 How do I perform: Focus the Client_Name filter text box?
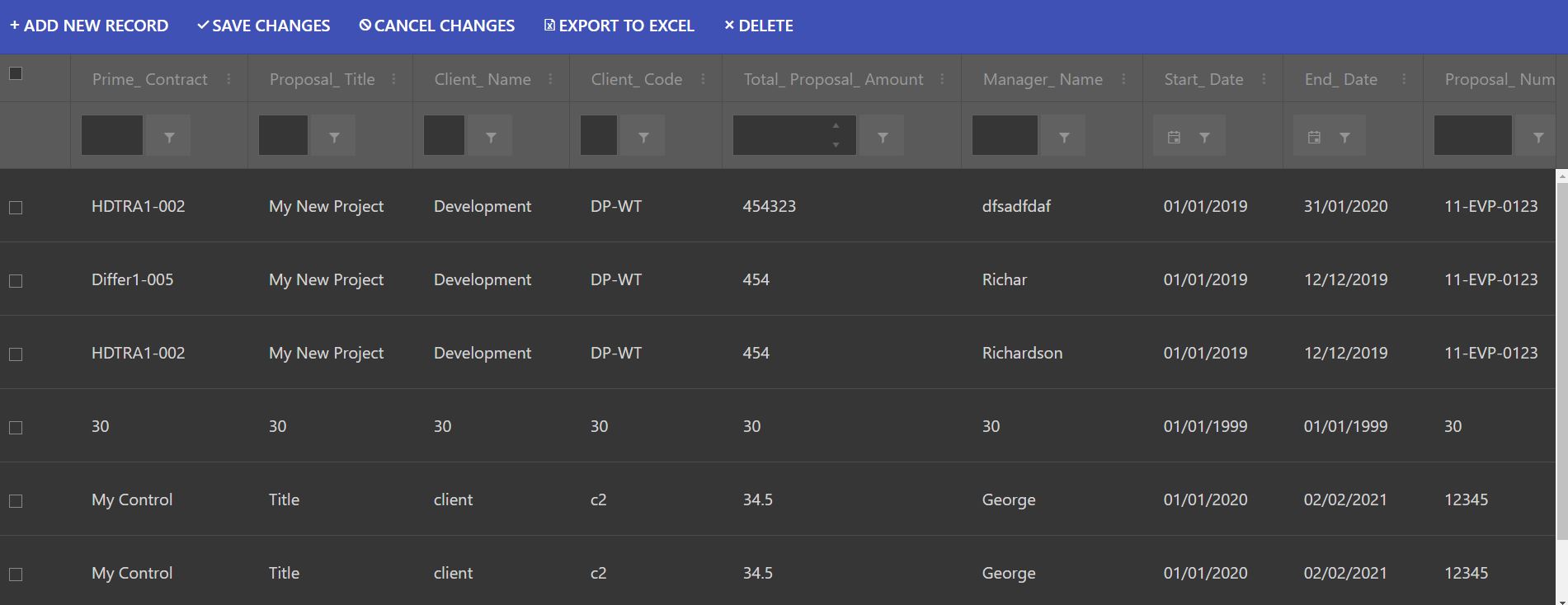444,135
